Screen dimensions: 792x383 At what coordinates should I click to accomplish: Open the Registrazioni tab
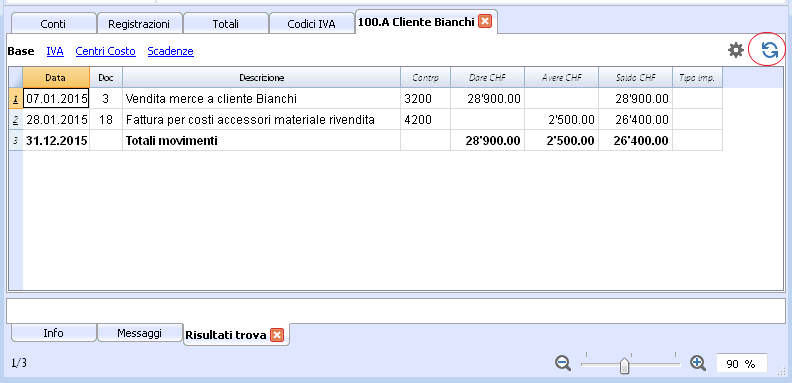tap(139, 24)
